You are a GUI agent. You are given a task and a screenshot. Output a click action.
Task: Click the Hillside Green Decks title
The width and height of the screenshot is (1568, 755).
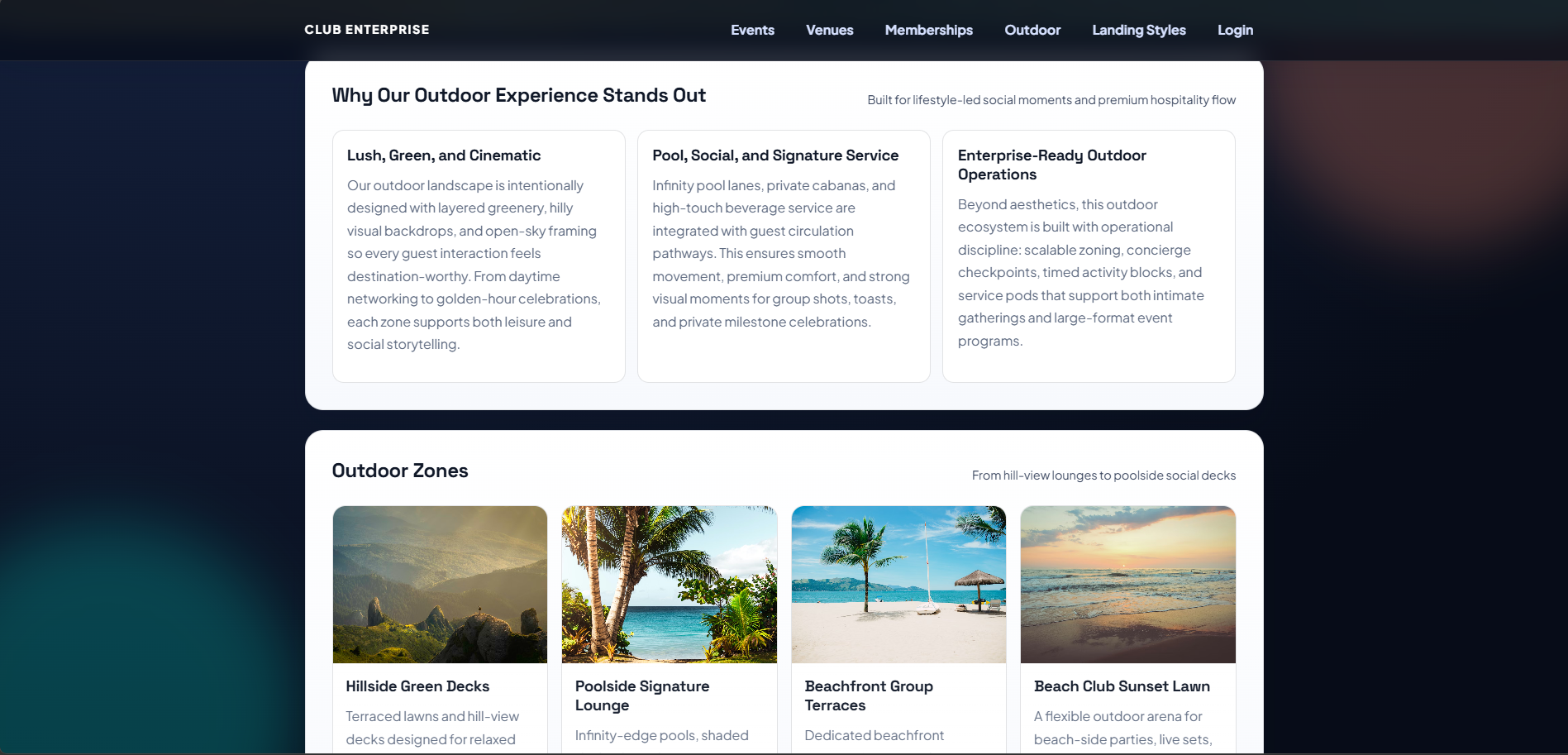click(x=417, y=686)
